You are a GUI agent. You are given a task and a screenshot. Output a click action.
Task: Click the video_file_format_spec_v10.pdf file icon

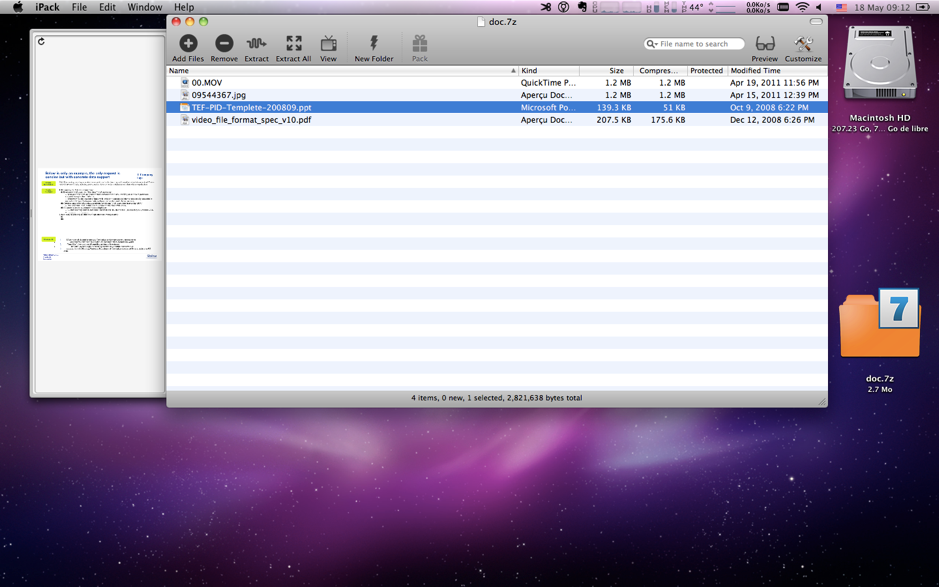click(x=185, y=120)
